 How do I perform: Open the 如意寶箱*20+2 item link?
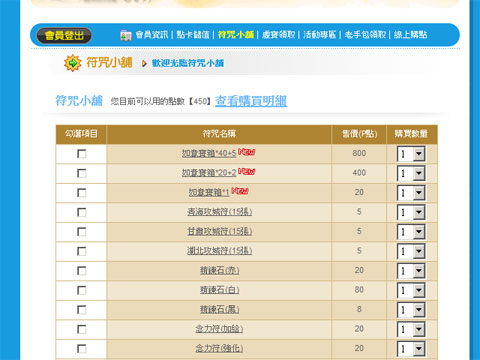tap(209, 173)
